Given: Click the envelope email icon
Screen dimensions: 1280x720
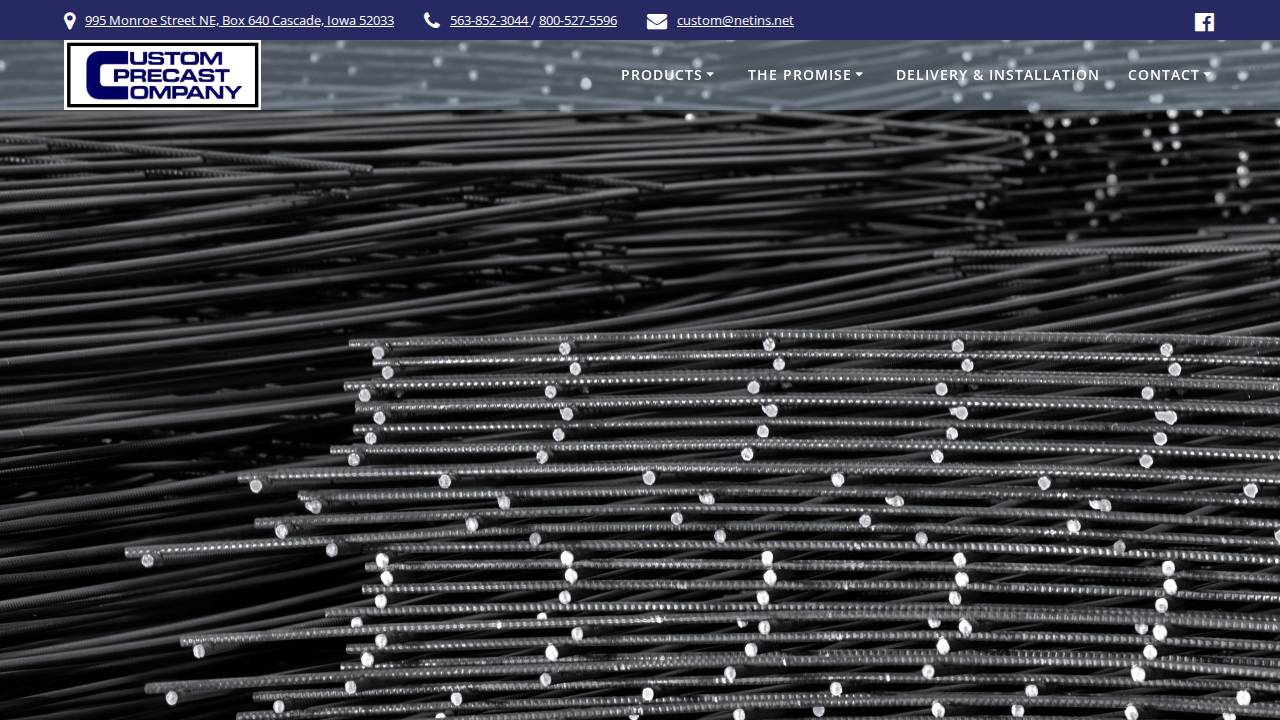Looking at the screenshot, I should click(x=657, y=20).
